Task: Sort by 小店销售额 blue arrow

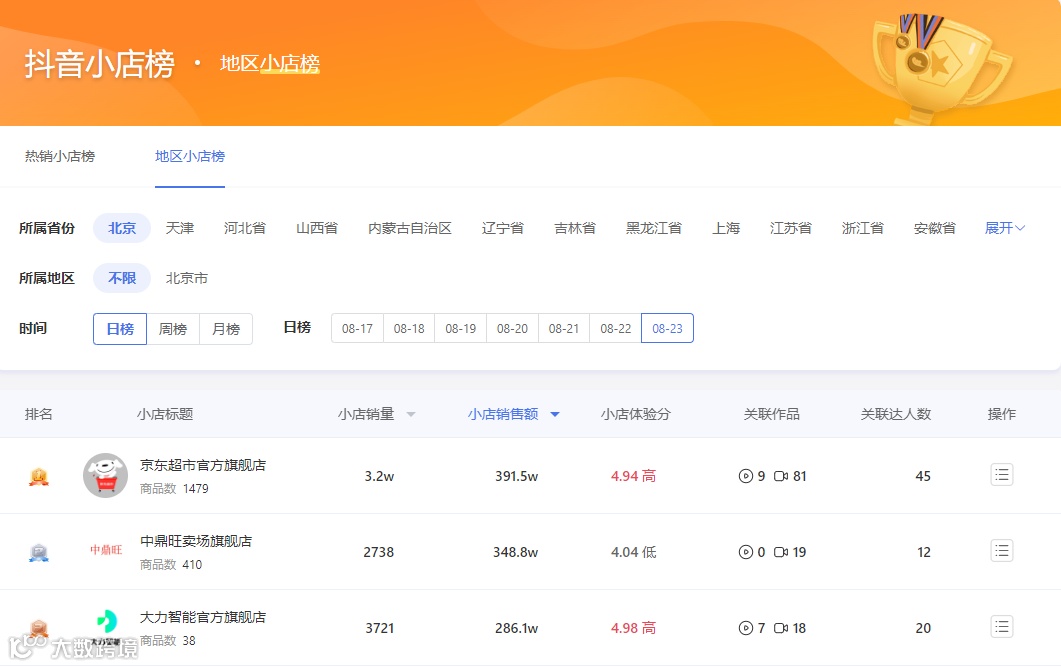Action: click(x=555, y=415)
